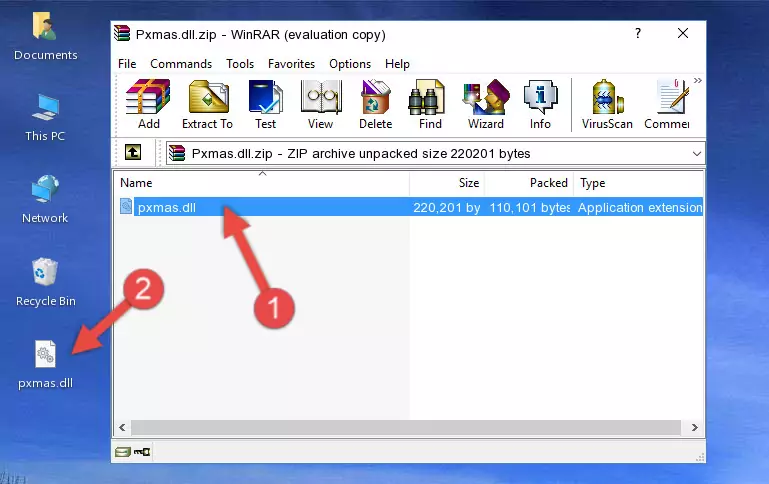Open the Options menu
This screenshot has width=769, height=484.
350,64
